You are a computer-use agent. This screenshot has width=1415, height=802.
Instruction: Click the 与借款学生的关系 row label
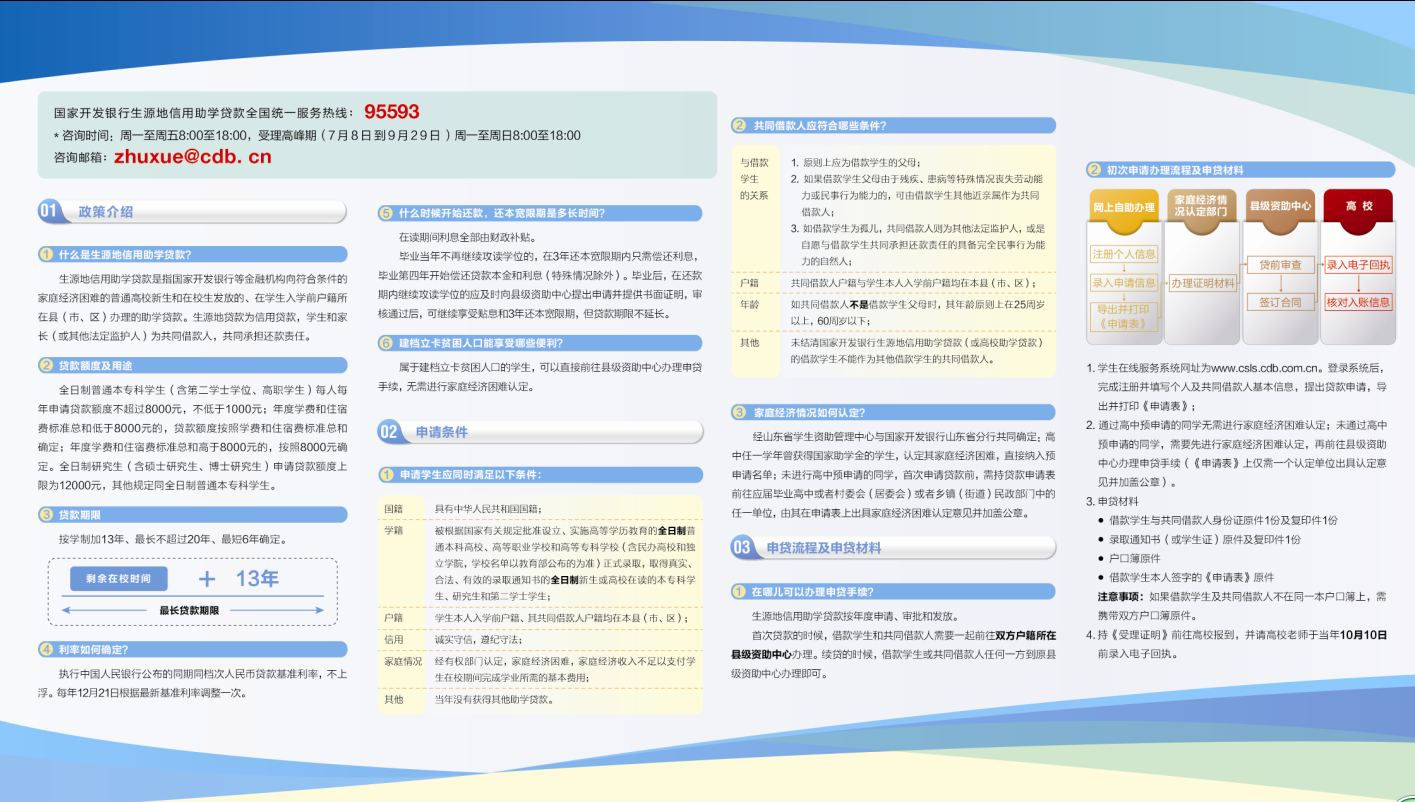click(754, 179)
